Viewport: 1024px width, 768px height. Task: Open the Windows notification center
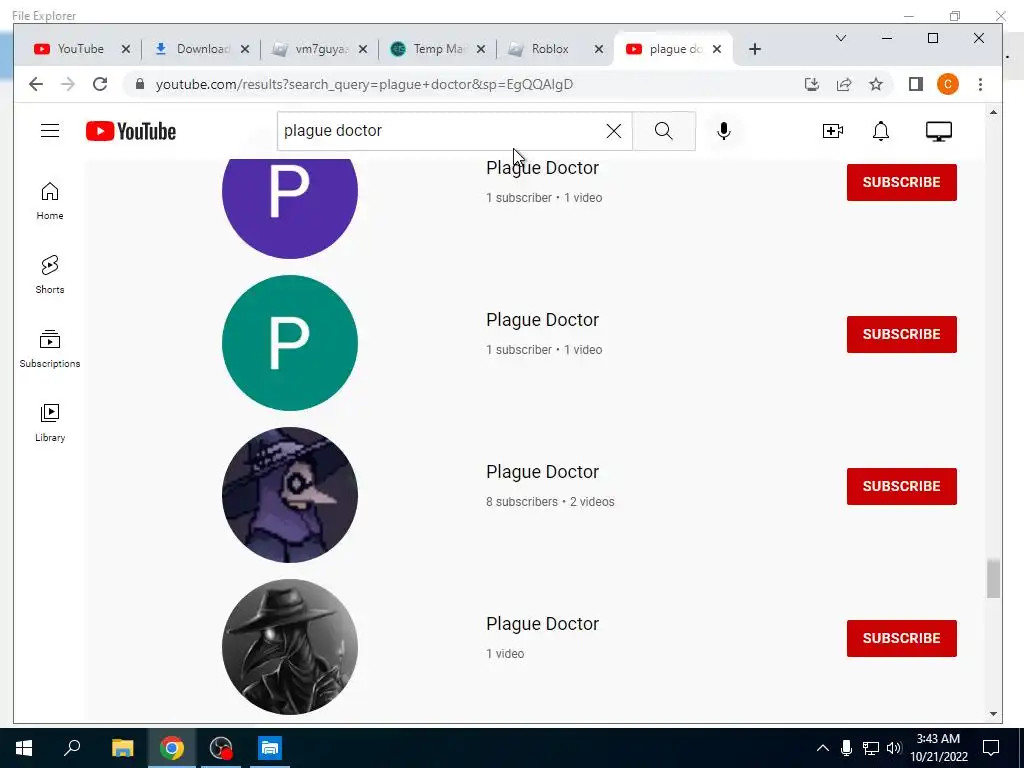(x=991, y=748)
